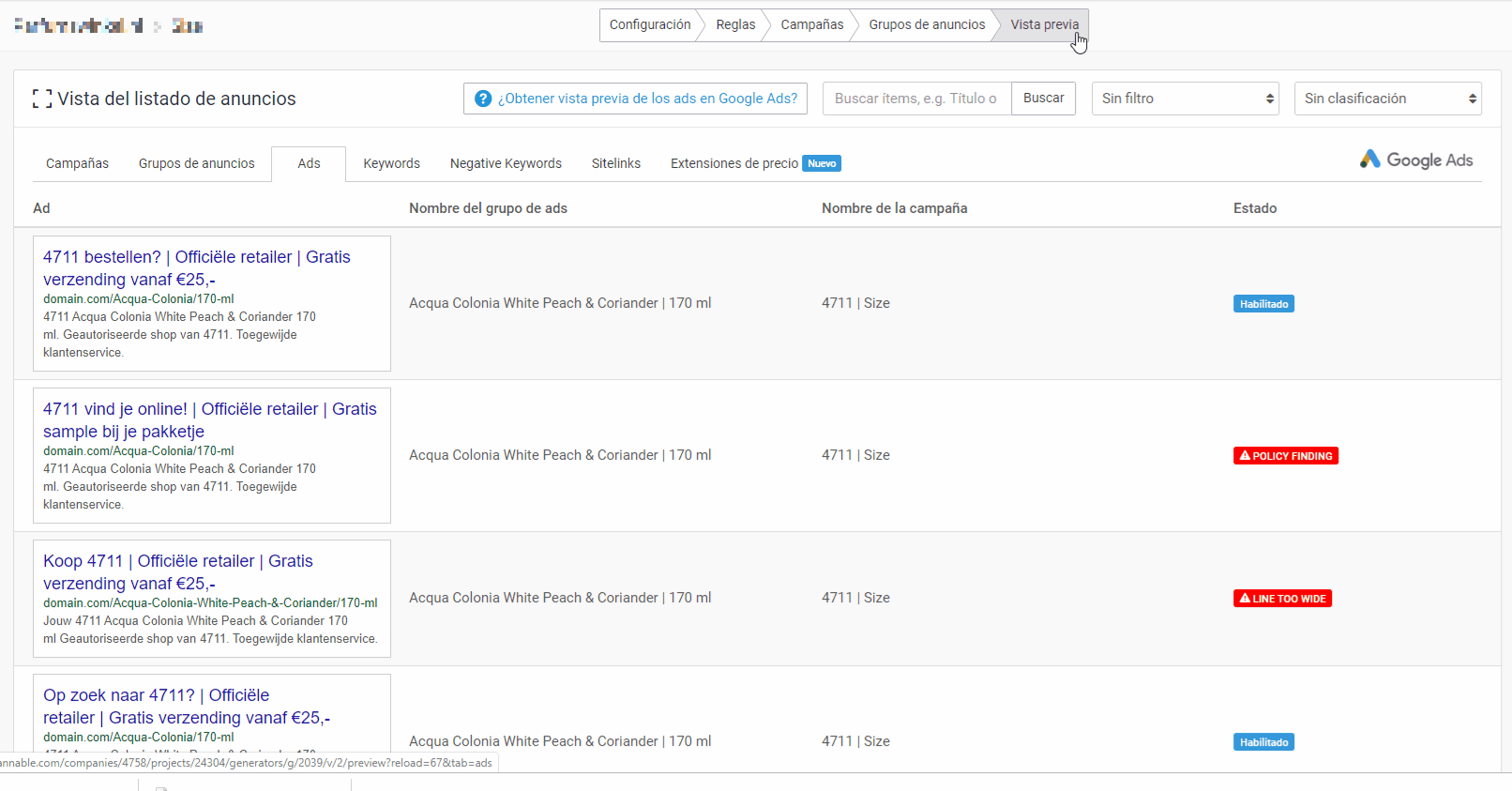Click the Nombre de la campaña header
This screenshot has height=791, width=1512.
tap(894, 208)
